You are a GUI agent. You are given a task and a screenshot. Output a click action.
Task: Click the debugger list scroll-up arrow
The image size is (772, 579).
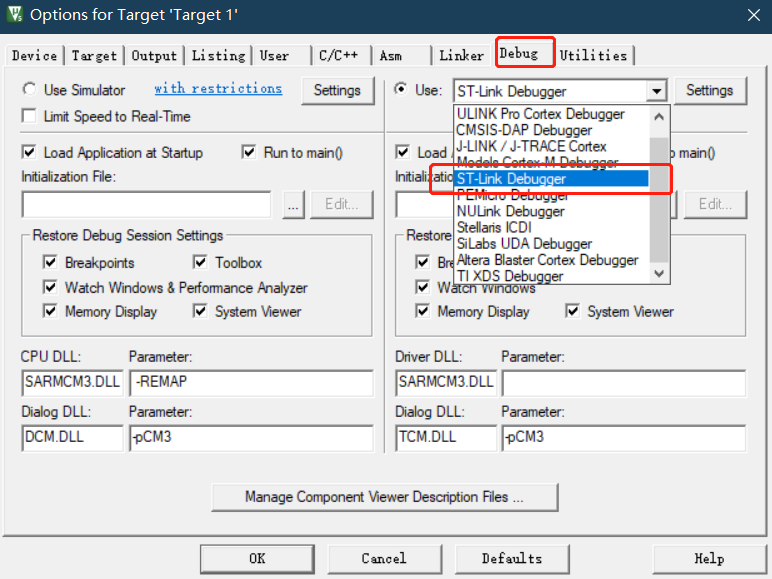point(659,117)
